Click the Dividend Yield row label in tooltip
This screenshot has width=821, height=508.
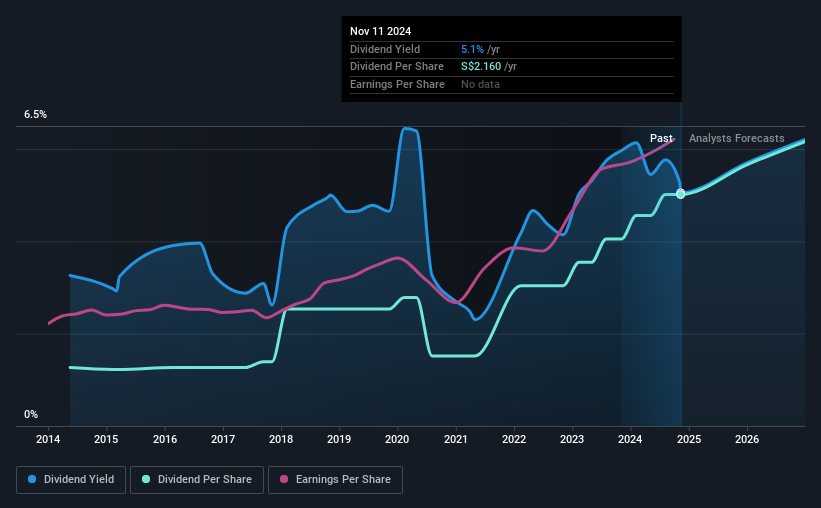point(385,49)
